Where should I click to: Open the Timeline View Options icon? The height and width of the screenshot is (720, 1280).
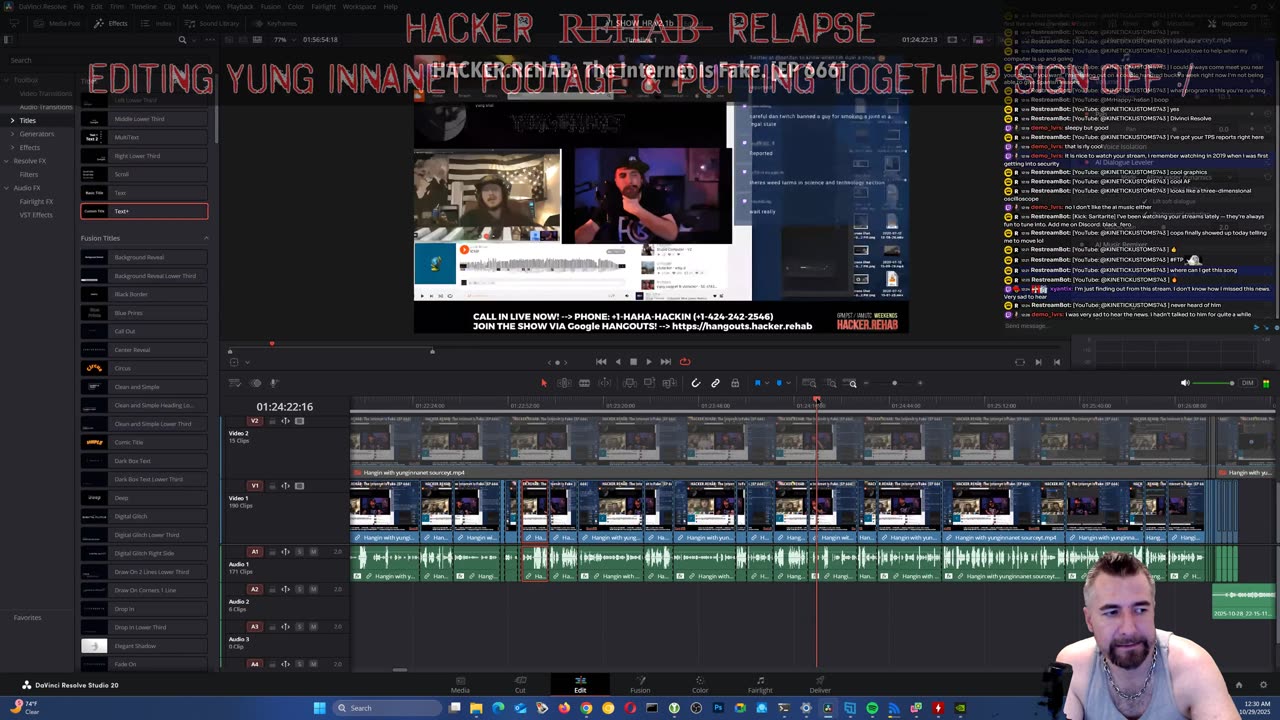235,383
